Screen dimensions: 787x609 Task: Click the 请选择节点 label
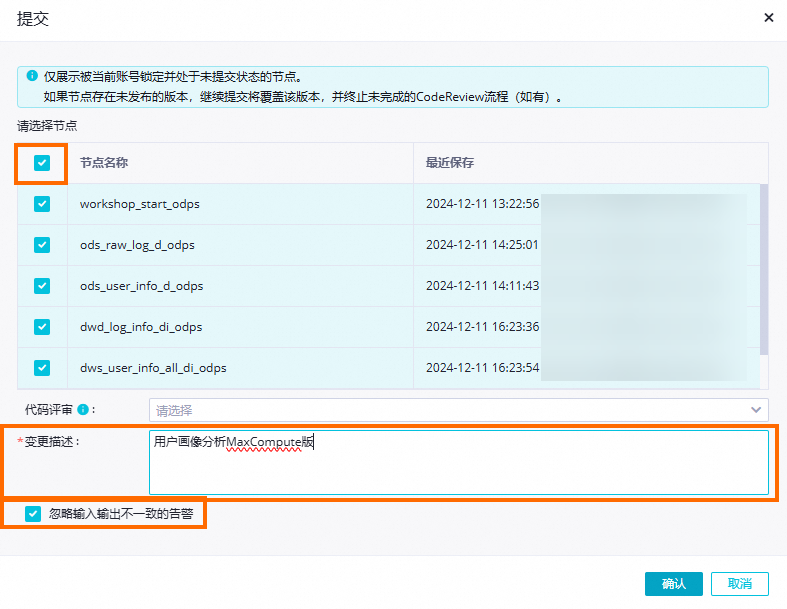pyautogui.click(x=47, y=126)
